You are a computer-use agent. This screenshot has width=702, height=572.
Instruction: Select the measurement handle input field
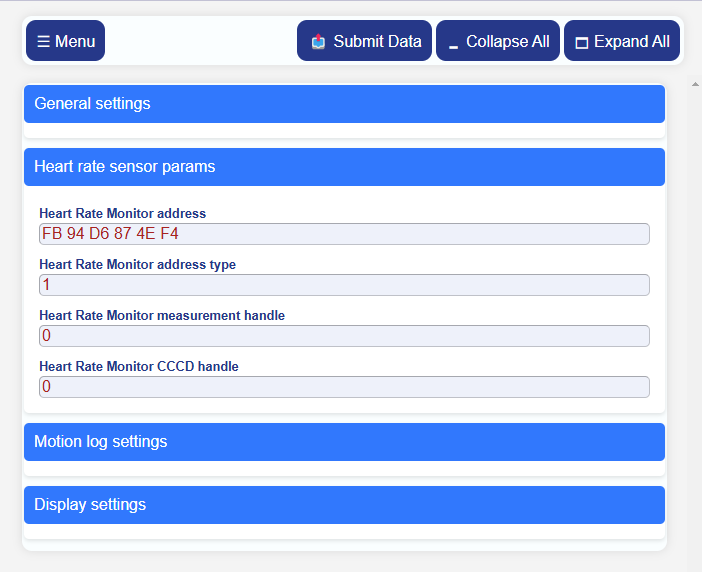pyautogui.click(x=344, y=336)
